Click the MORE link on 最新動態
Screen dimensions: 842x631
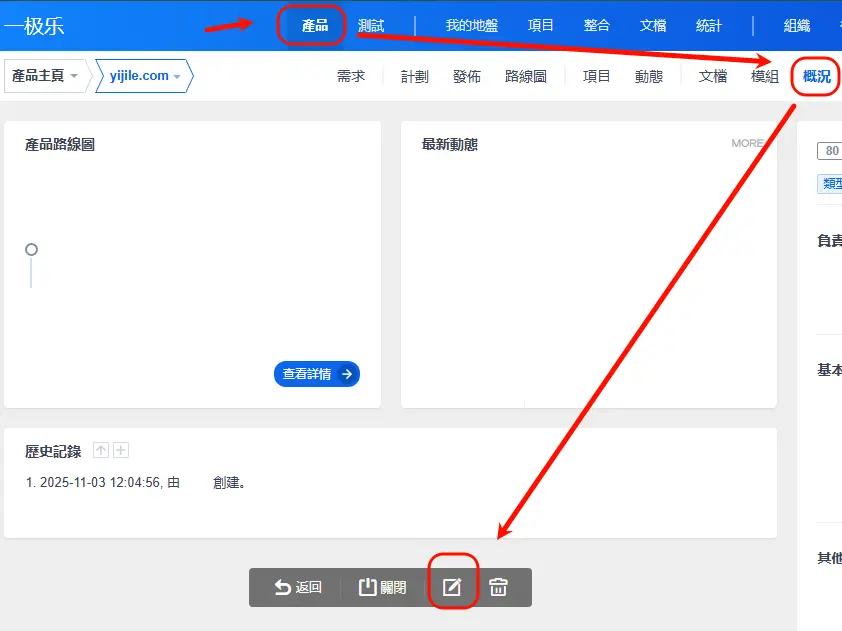click(746, 143)
